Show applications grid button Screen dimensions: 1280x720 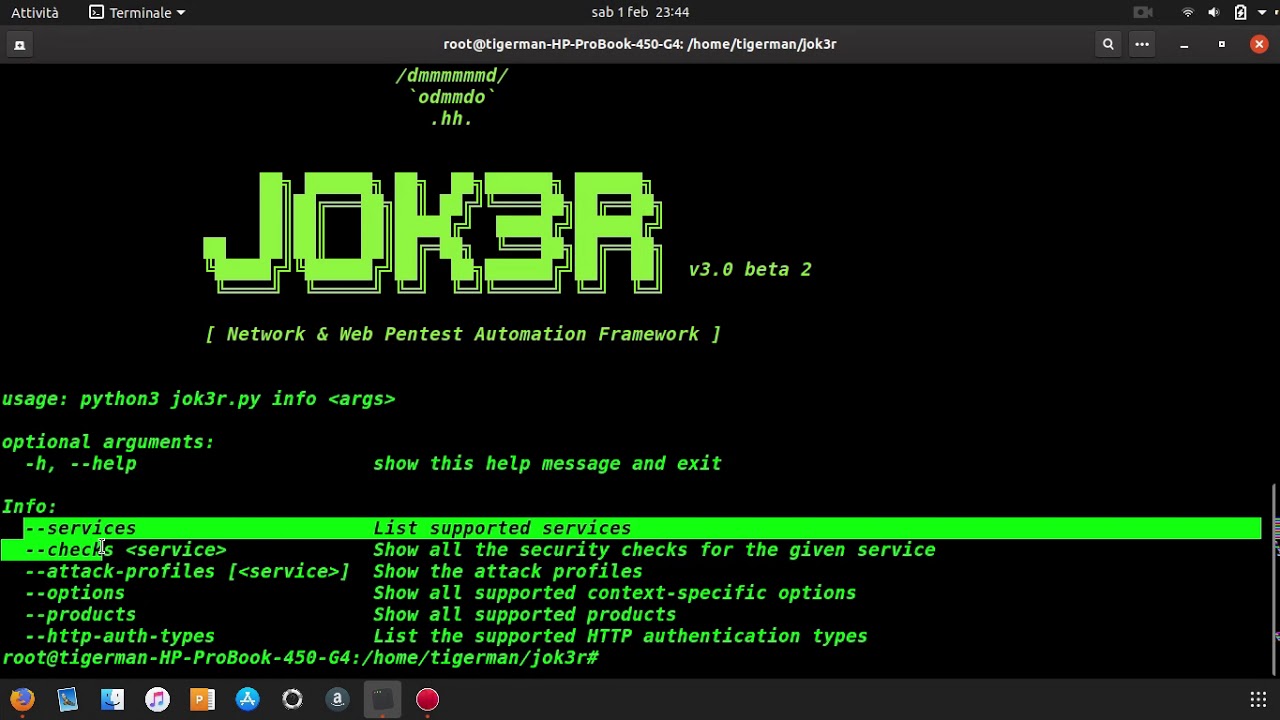pos(1258,699)
